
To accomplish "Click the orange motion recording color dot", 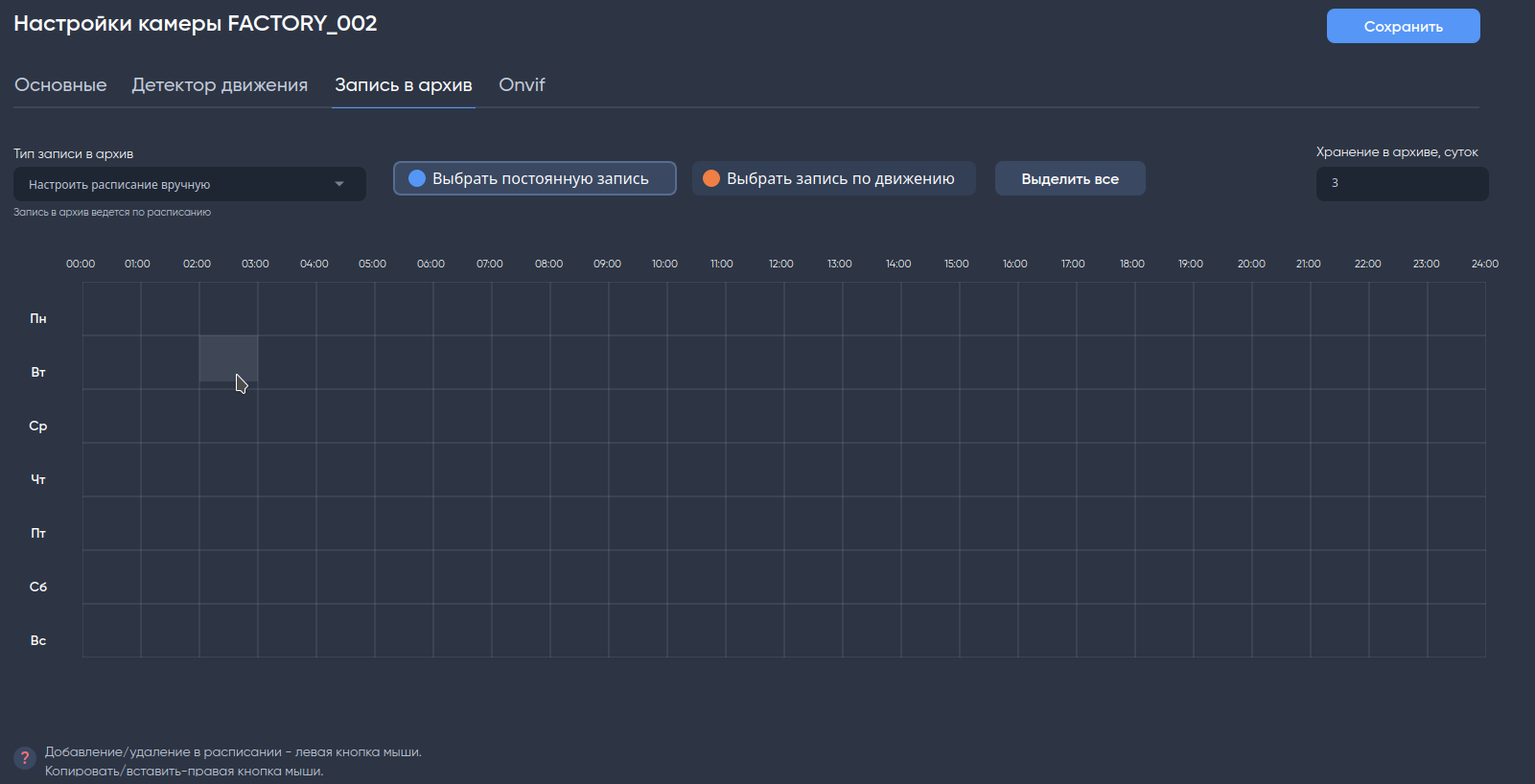I will click(x=711, y=178).
